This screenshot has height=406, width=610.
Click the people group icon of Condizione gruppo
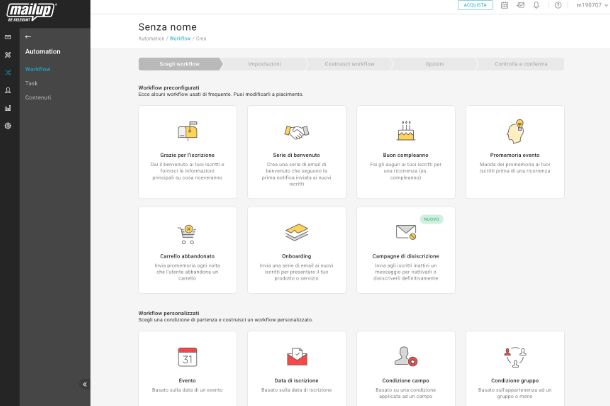515,357
